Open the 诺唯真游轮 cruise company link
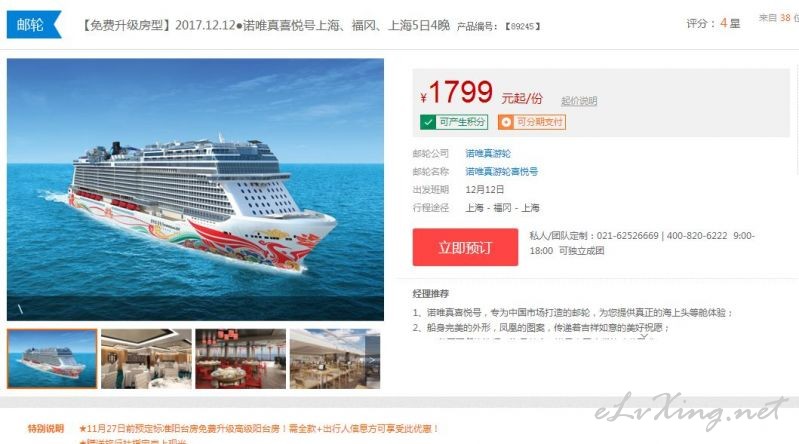 (x=488, y=153)
